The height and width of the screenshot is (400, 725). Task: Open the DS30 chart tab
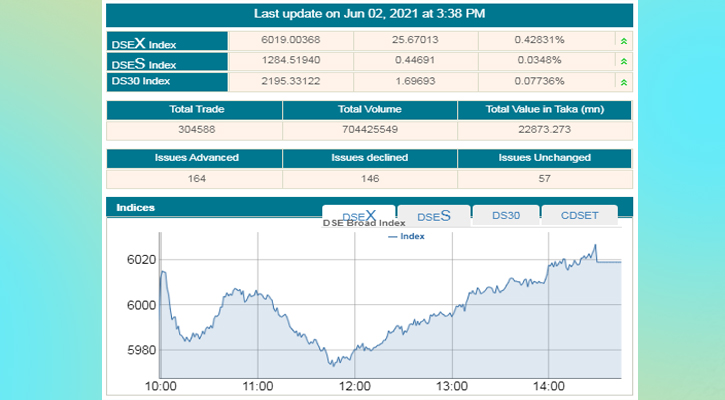505,215
